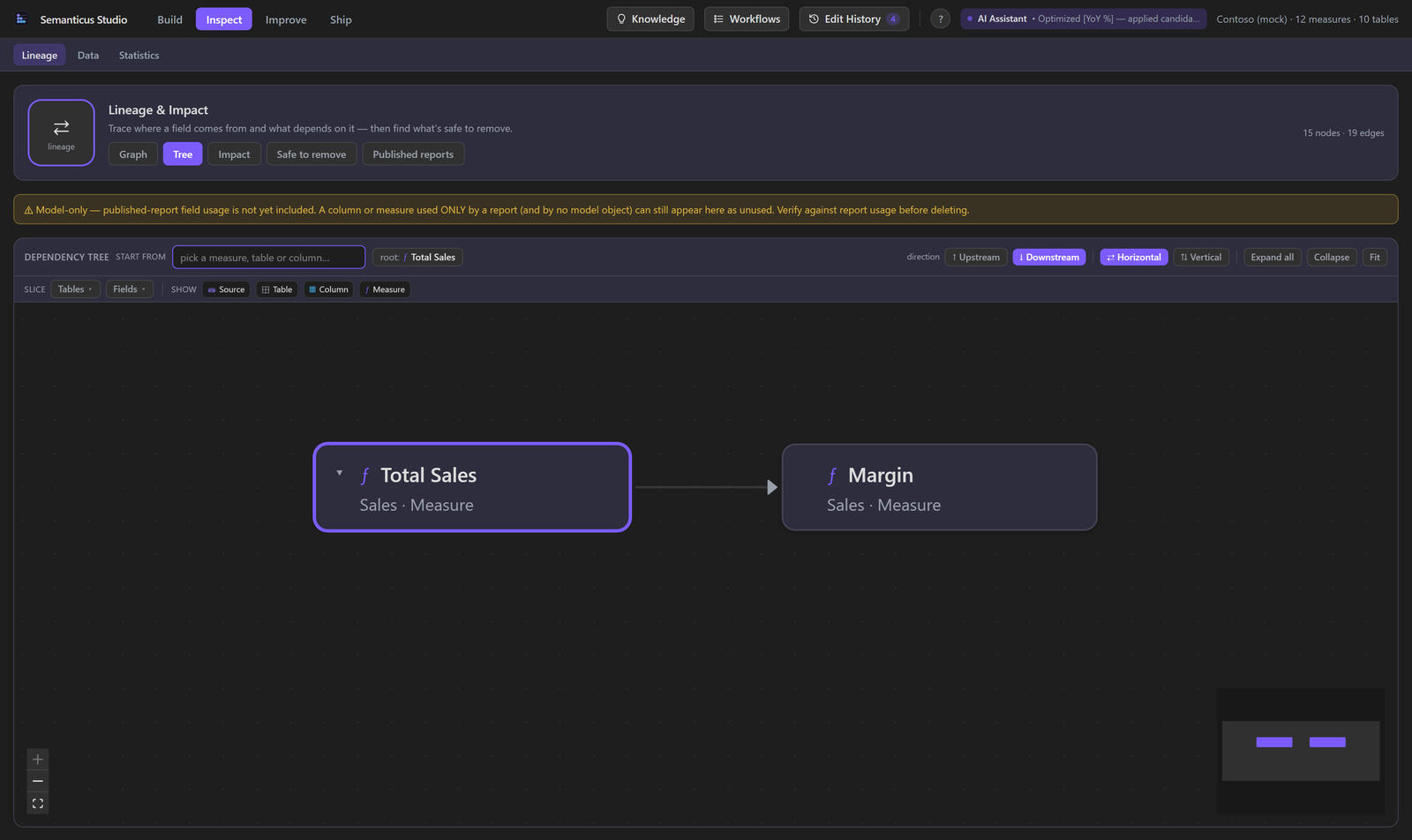Click Expand all

coord(1273,257)
